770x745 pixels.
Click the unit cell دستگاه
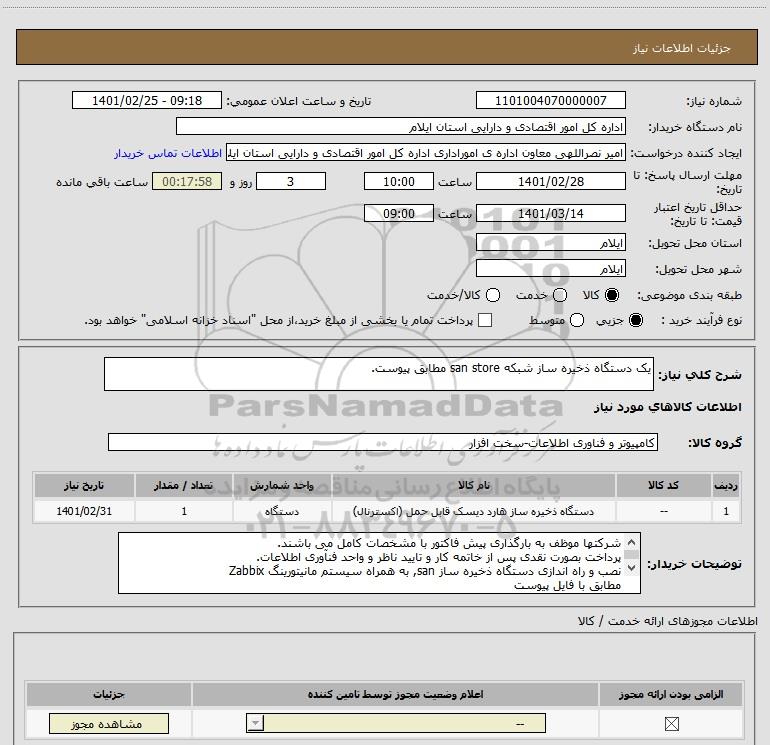click(282, 511)
